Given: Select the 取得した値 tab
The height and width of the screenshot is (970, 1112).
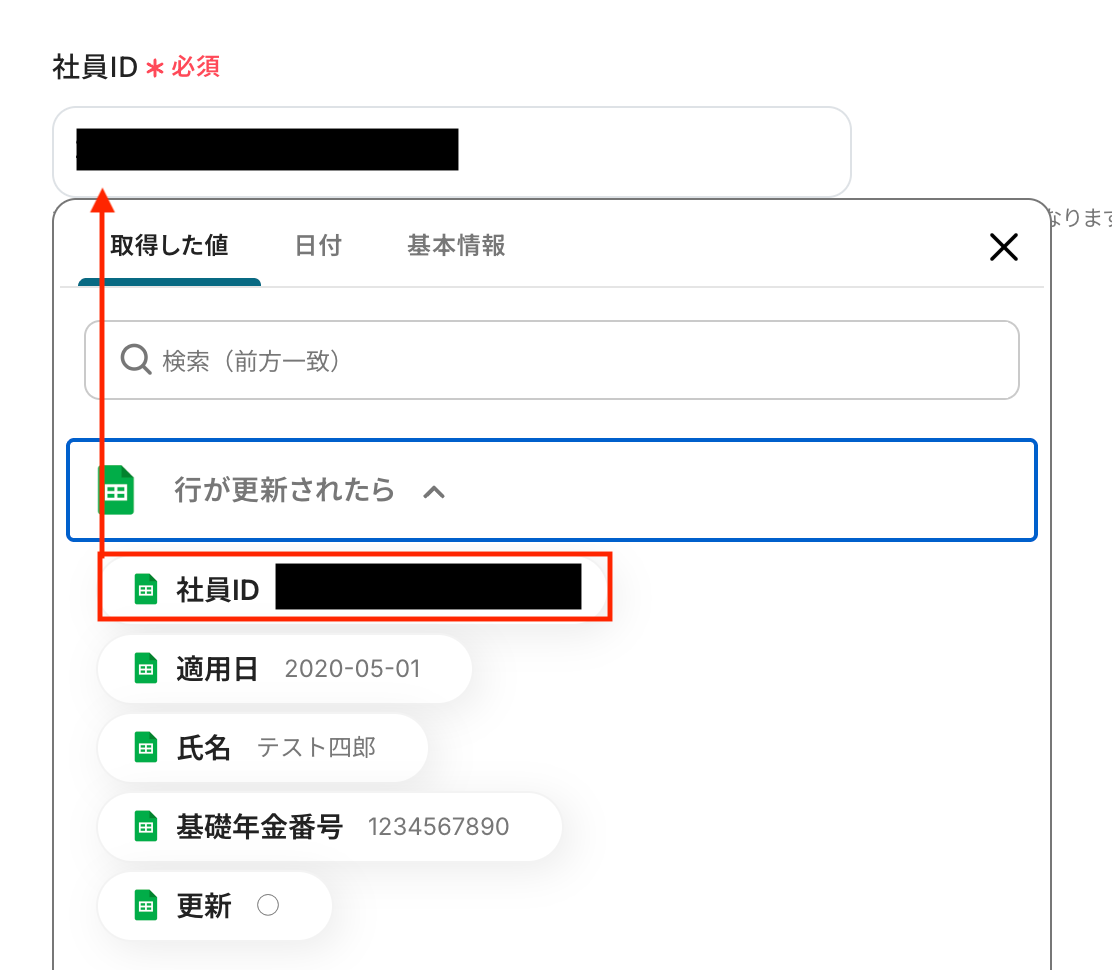Looking at the screenshot, I should point(169,245).
